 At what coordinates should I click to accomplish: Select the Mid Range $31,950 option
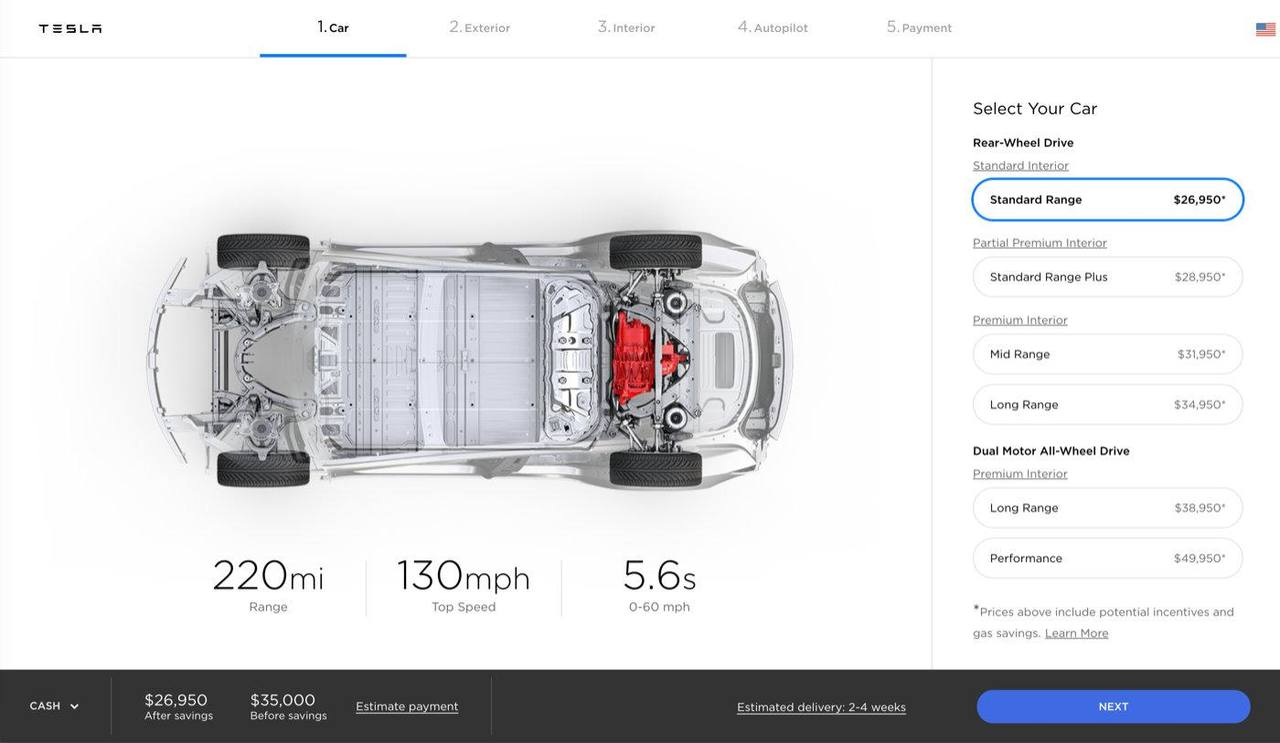pos(1107,354)
